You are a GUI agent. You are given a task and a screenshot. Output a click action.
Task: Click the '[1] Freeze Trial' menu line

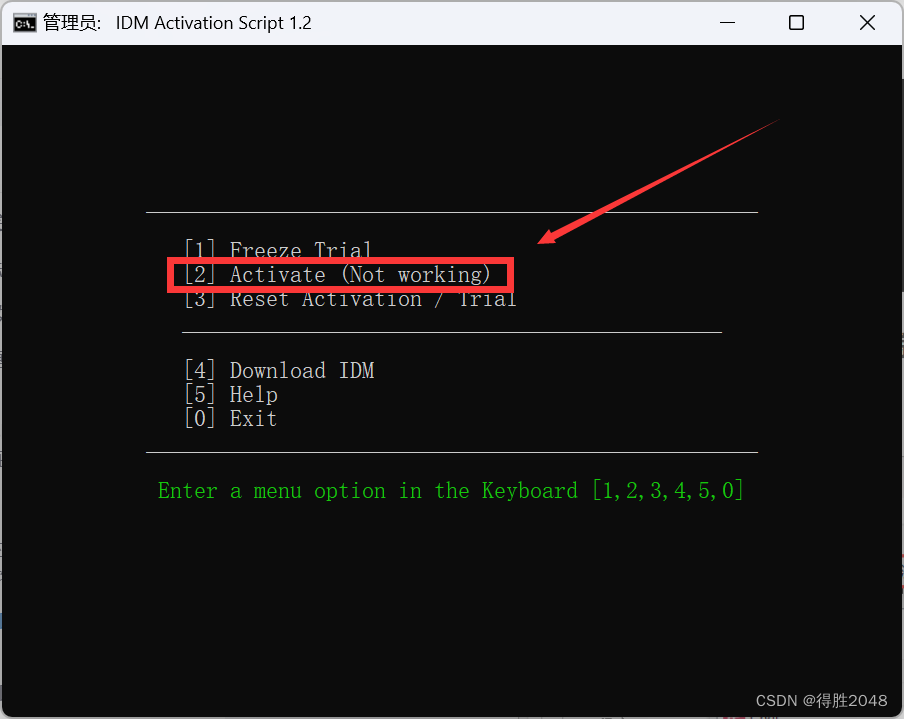pyautogui.click(x=277, y=250)
